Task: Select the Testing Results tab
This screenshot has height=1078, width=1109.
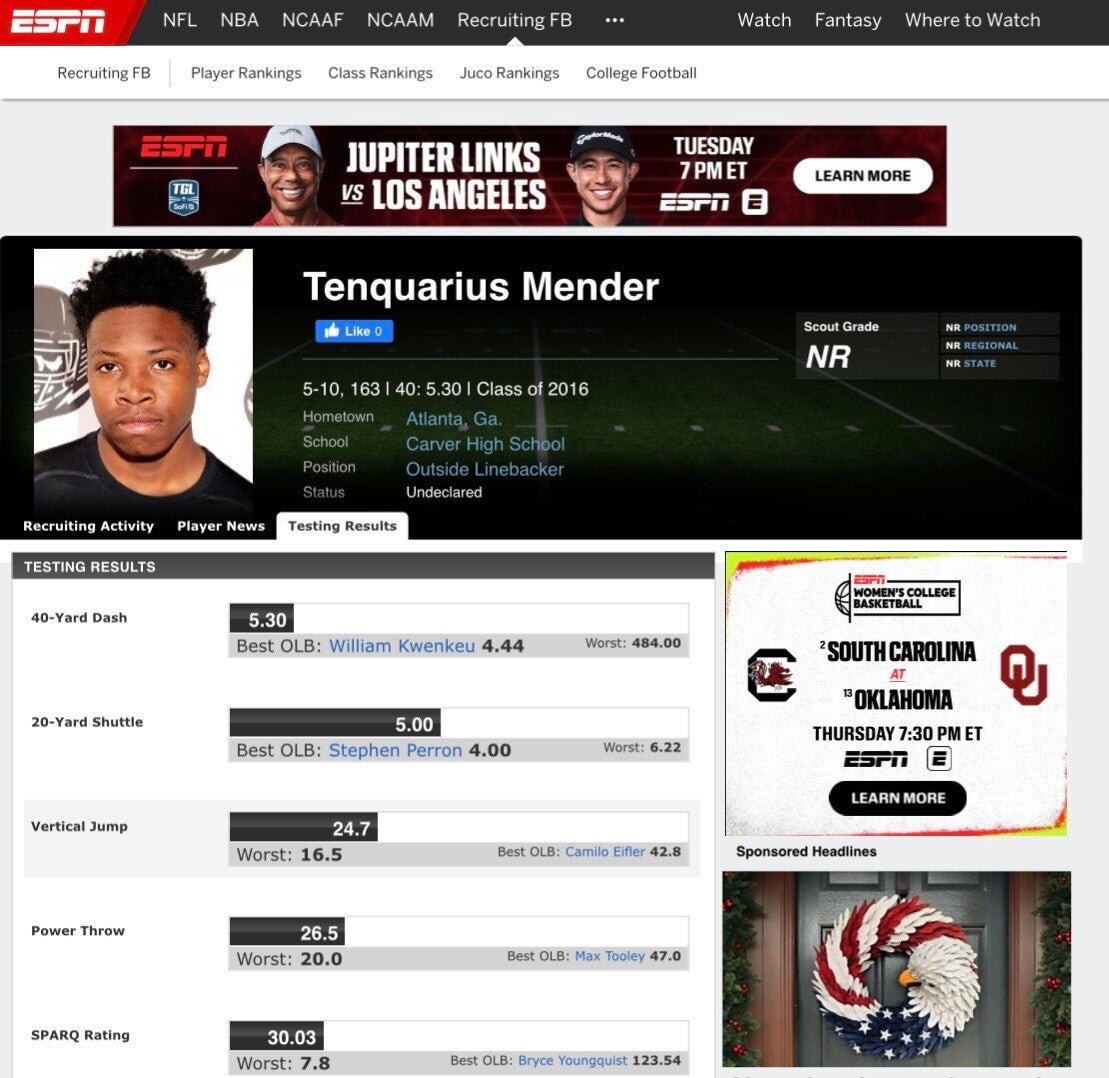Action: click(x=342, y=526)
